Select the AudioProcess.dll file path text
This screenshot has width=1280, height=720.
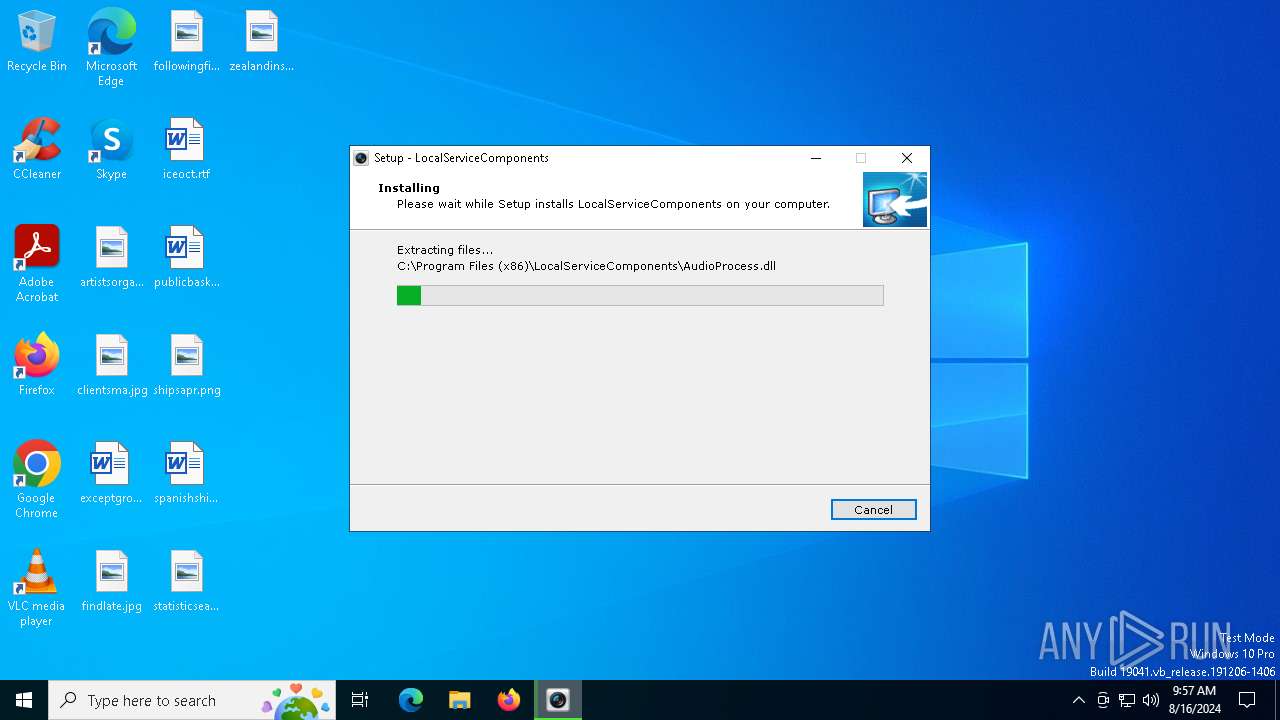pyautogui.click(x=586, y=266)
